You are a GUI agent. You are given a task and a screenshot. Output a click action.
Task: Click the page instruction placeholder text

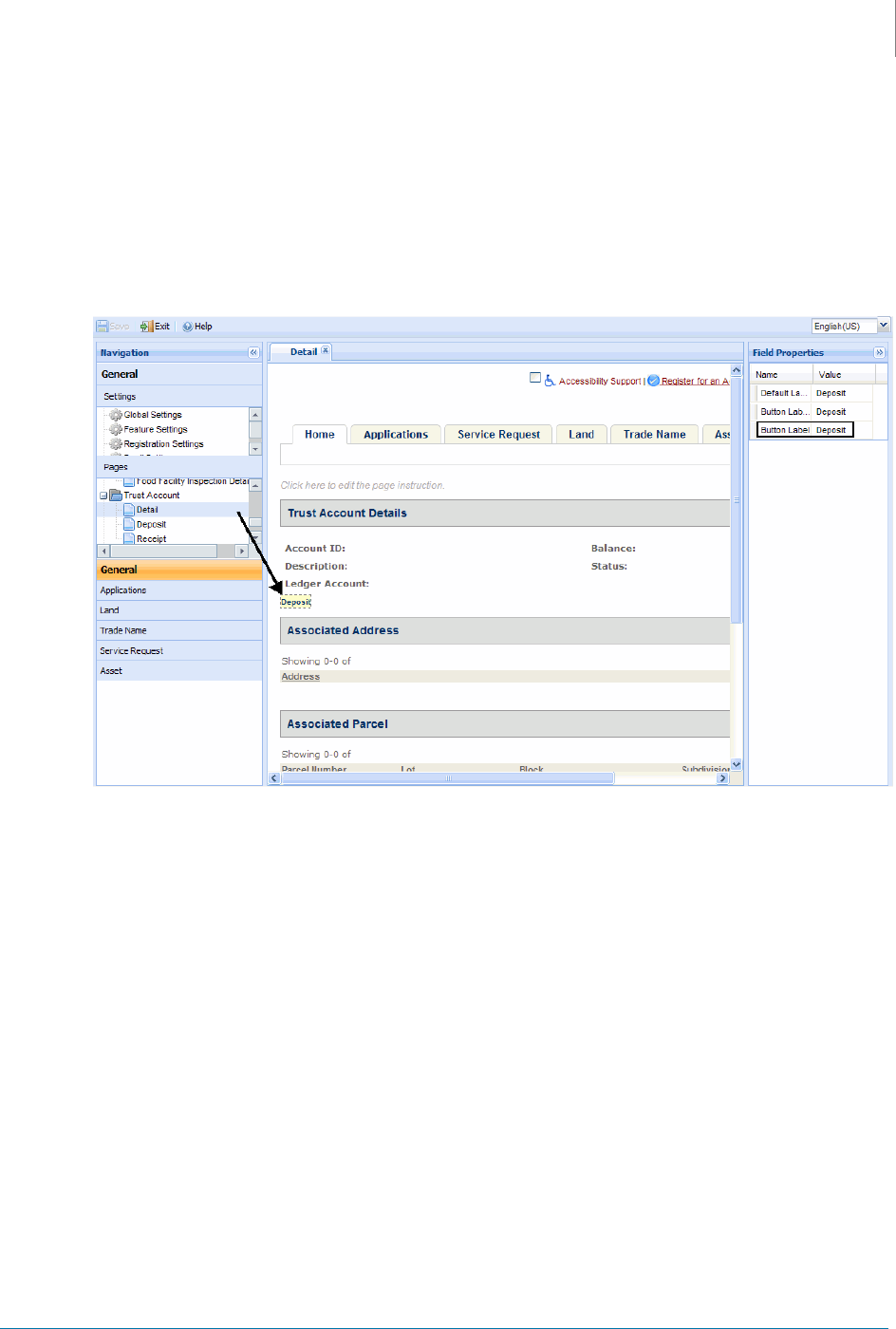(x=363, y=485)
